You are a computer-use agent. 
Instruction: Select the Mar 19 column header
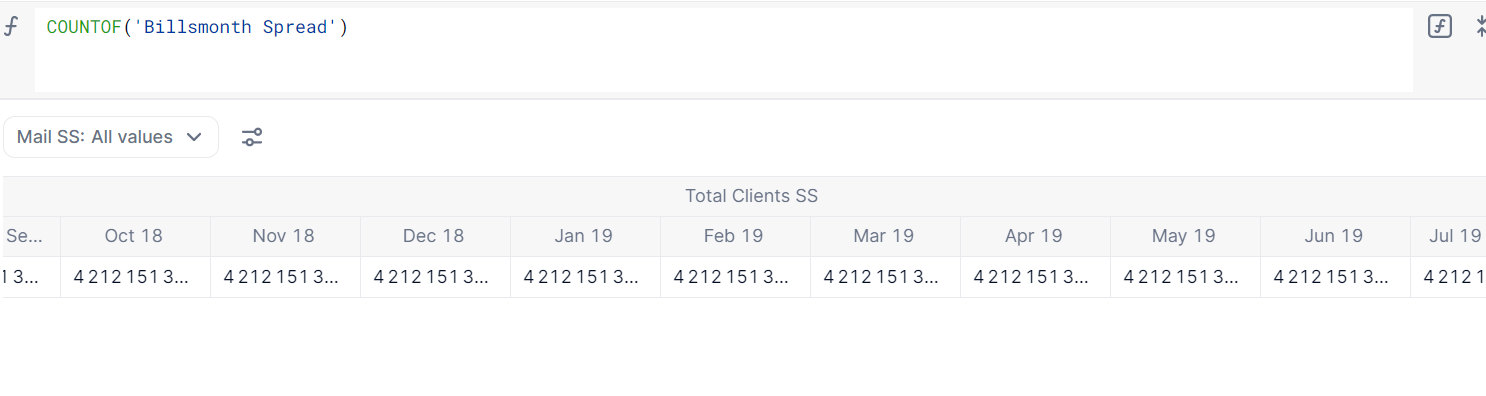[x=885, y=236]
